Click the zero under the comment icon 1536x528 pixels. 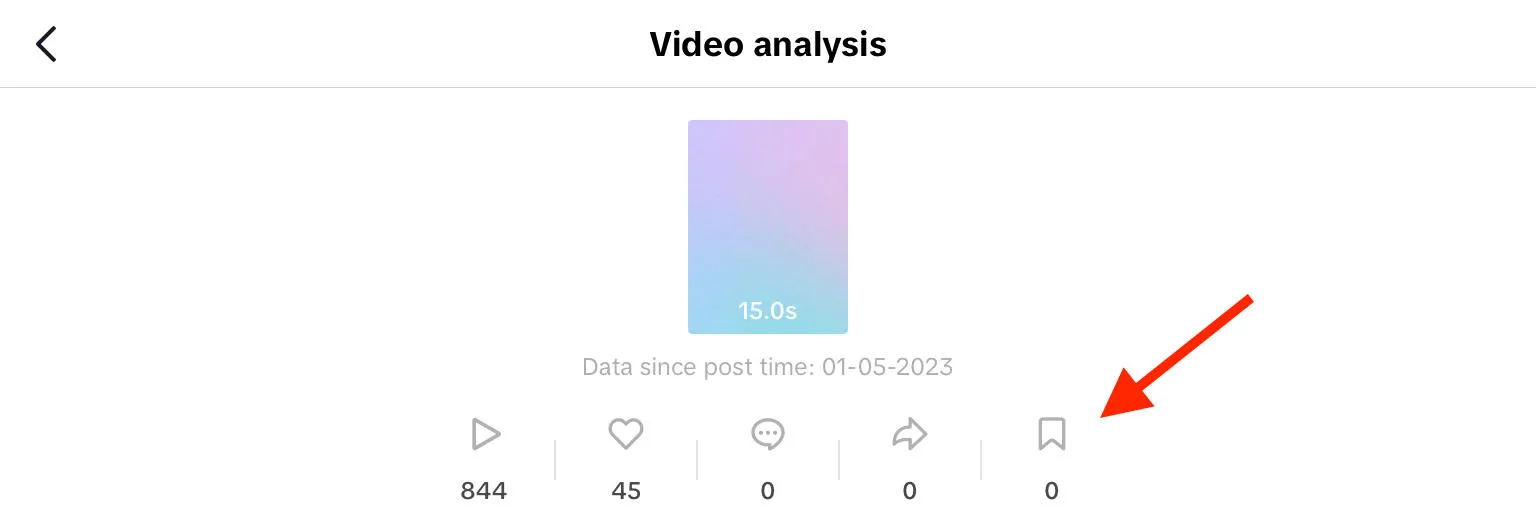(768, 491)
